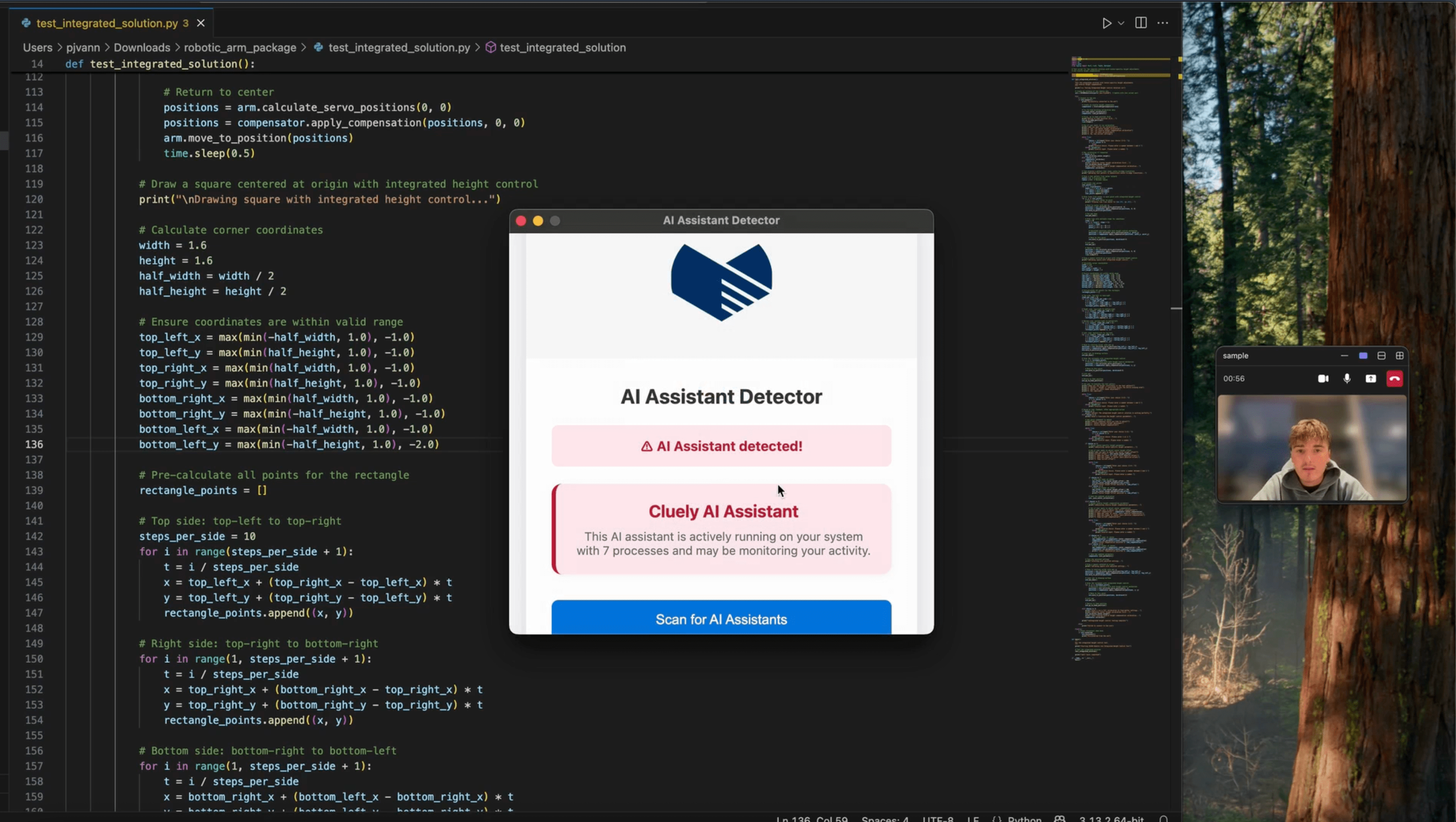Screen dimensions: 1456x822
Task: Switch call window to split layout
Action: 1381,355
